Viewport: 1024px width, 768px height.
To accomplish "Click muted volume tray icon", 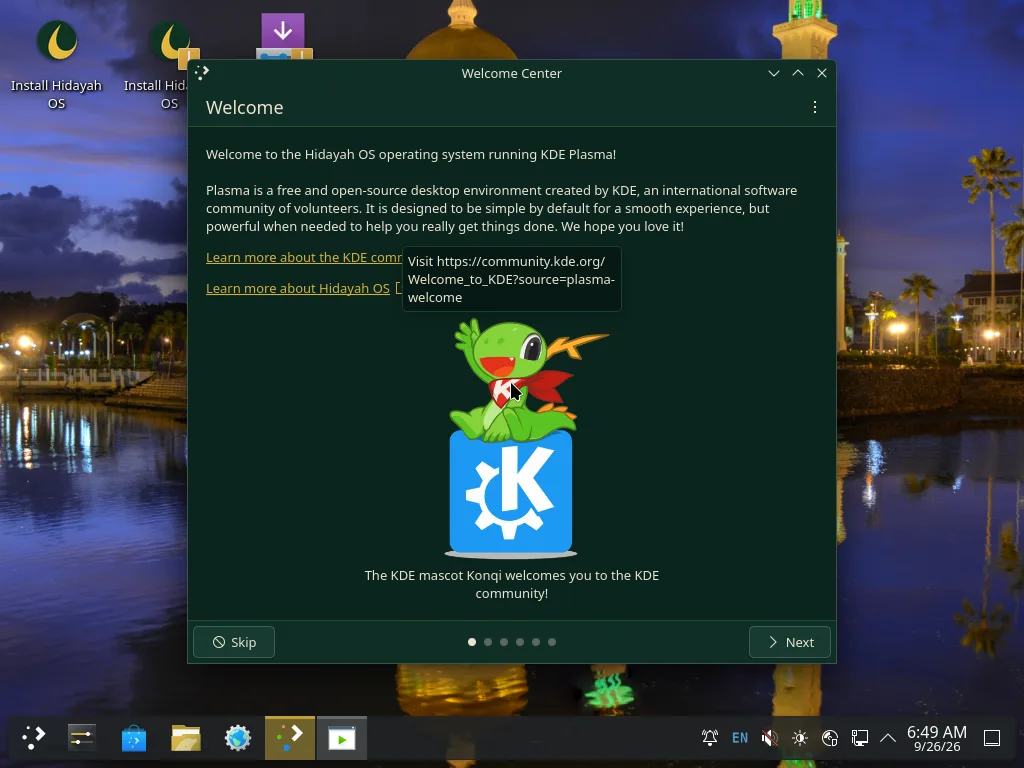I will pyautogui.click(x=770, y=738).
